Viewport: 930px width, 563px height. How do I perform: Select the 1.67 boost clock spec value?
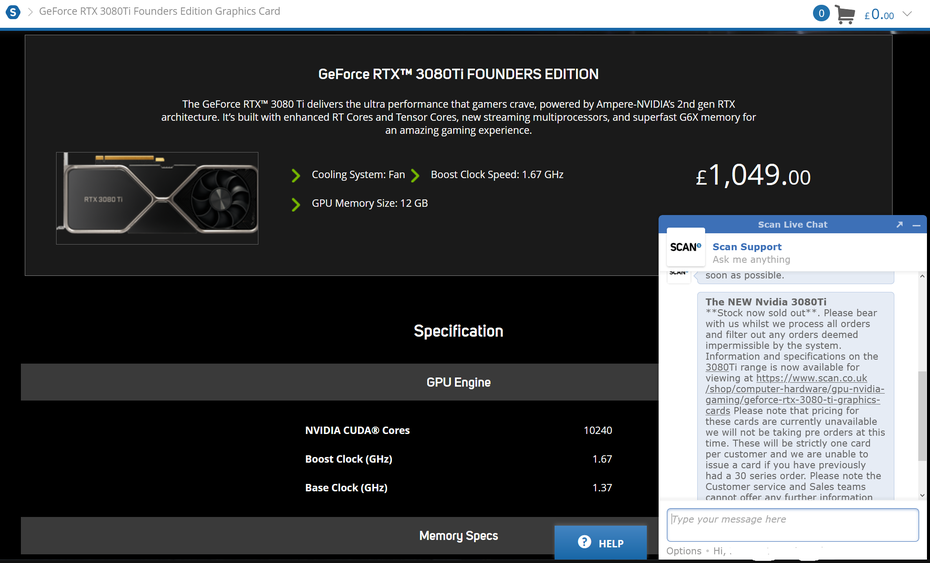[x=602, y=459]
